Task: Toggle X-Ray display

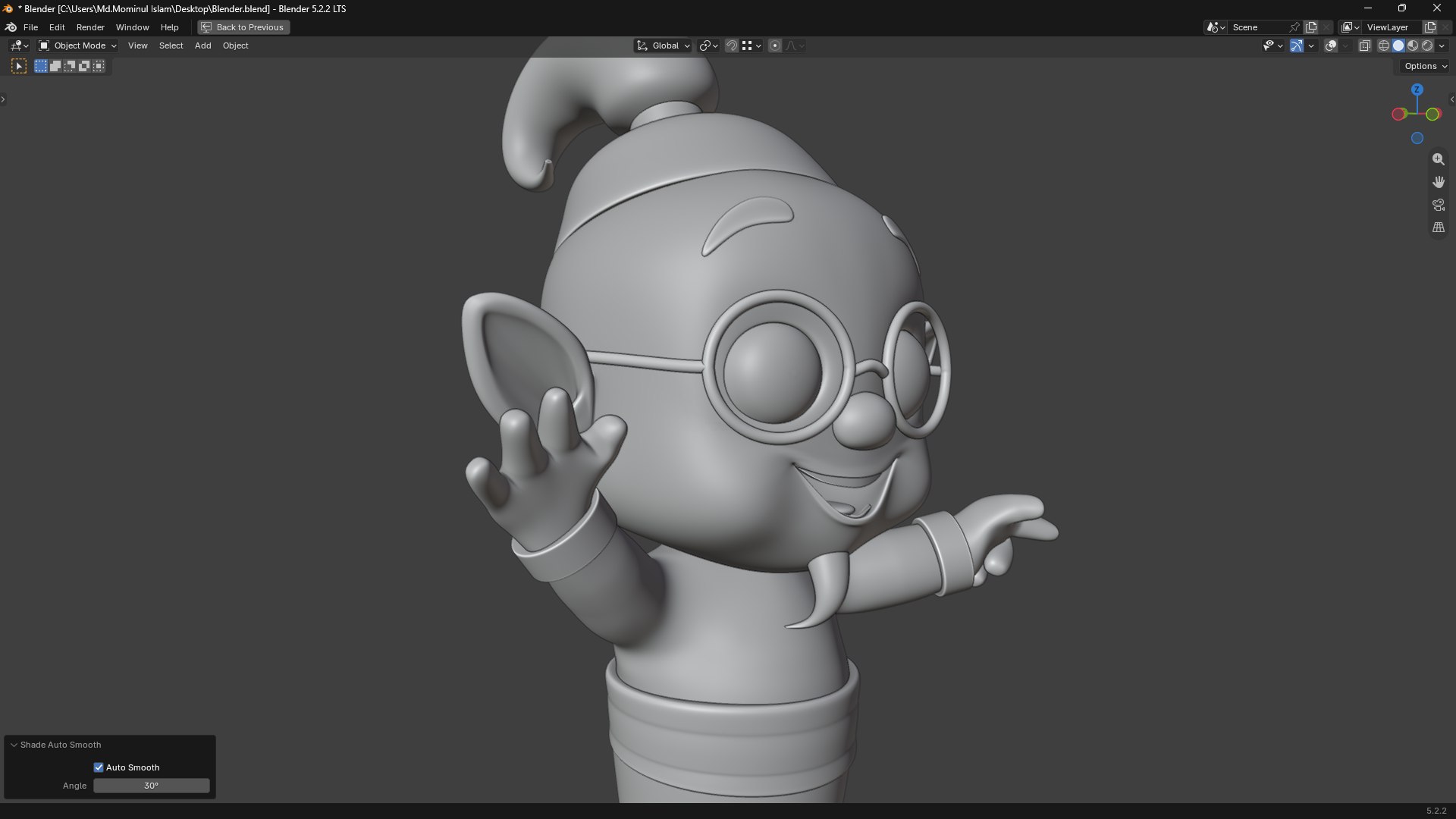Action: tap(1364, 46)
